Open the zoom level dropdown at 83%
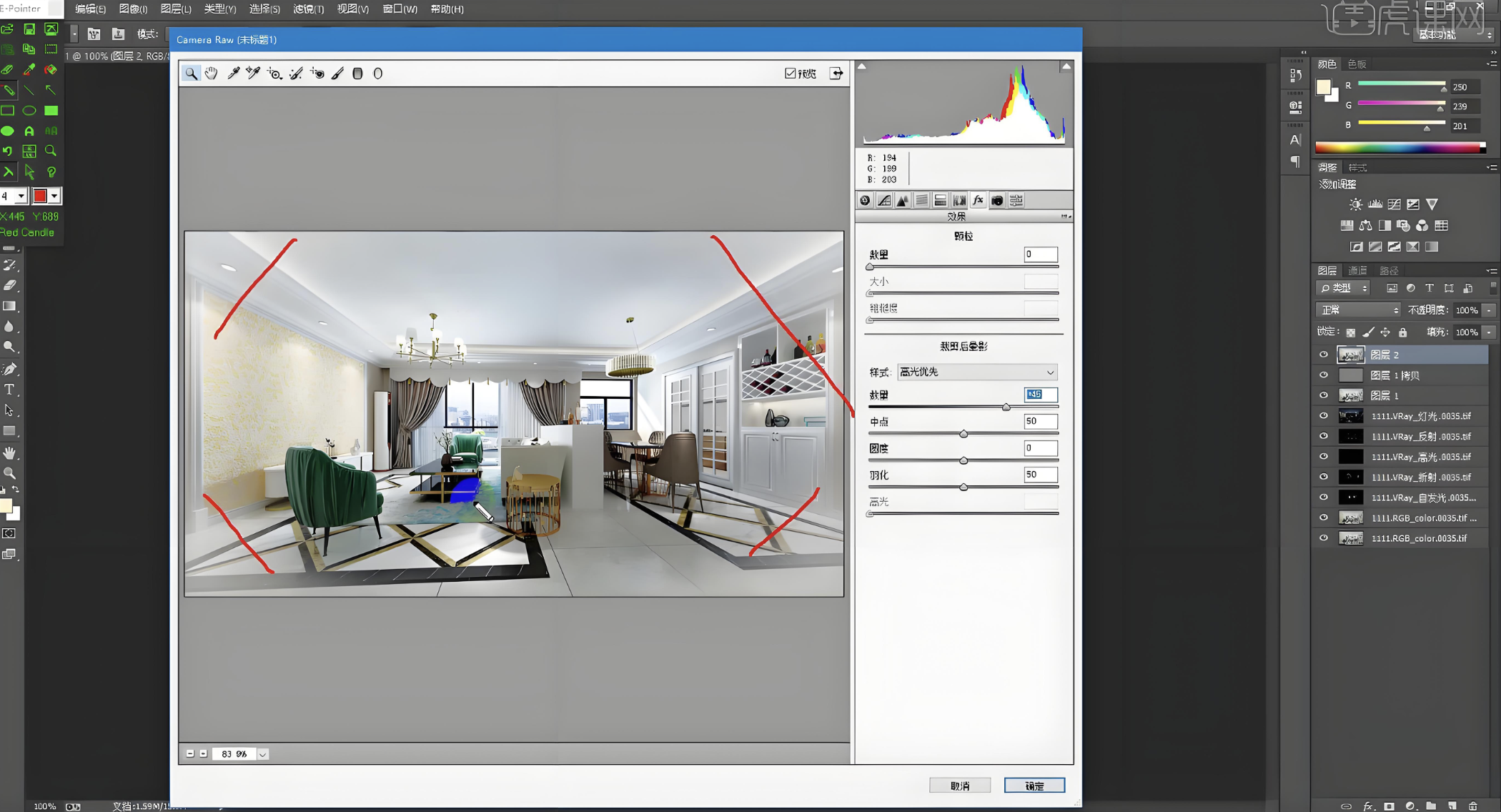 click(263, 754)
